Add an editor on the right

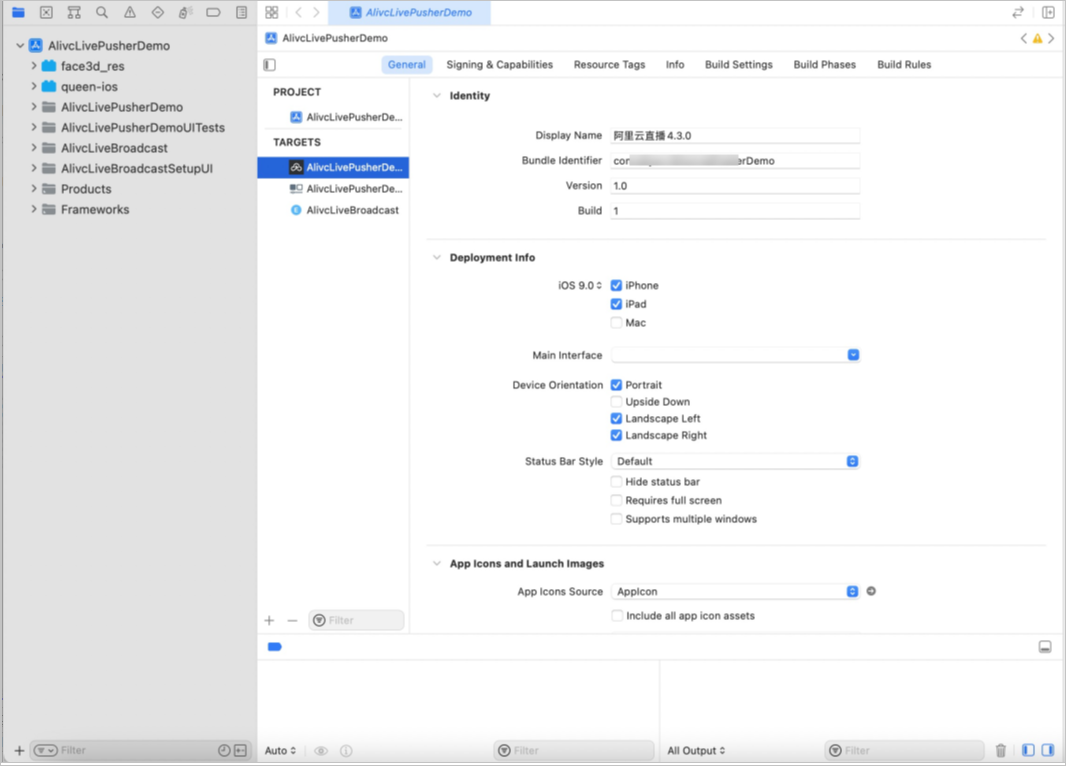(x=1048, y=12)
